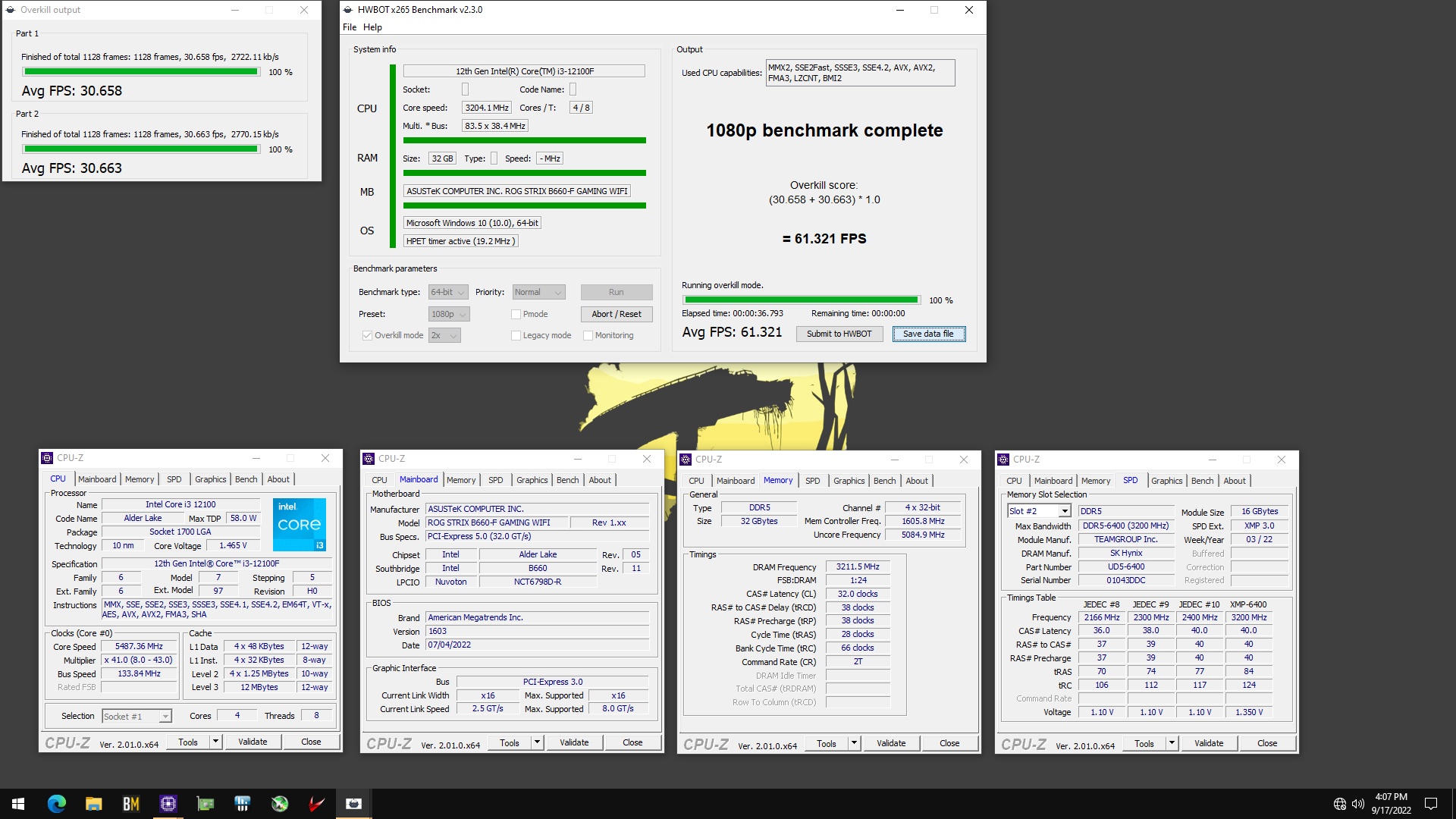1456x819 pixels.
Task: Click the Part 1 progress bar
Action: pyautogui.click(x=141, y=72)
